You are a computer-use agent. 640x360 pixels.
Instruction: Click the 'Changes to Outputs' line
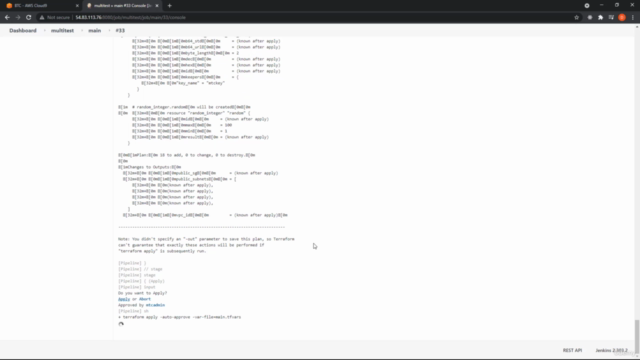pos(150,167)
